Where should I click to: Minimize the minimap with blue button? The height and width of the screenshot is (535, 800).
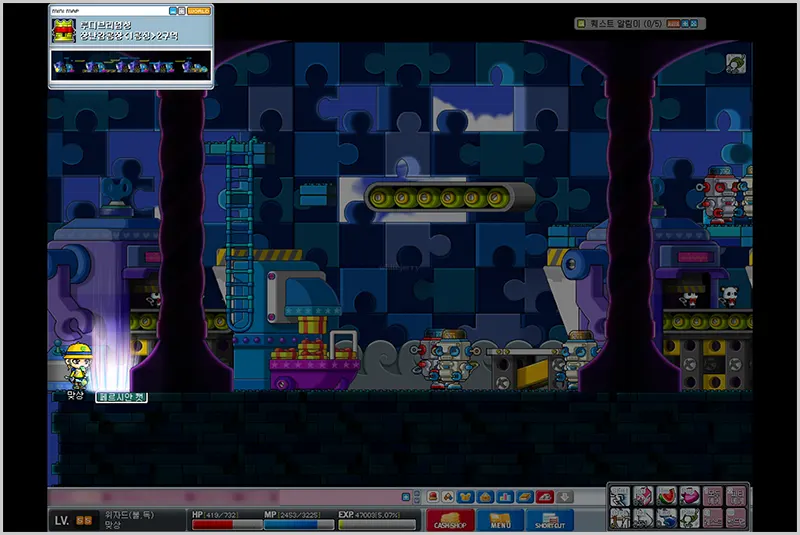(173, 11)
